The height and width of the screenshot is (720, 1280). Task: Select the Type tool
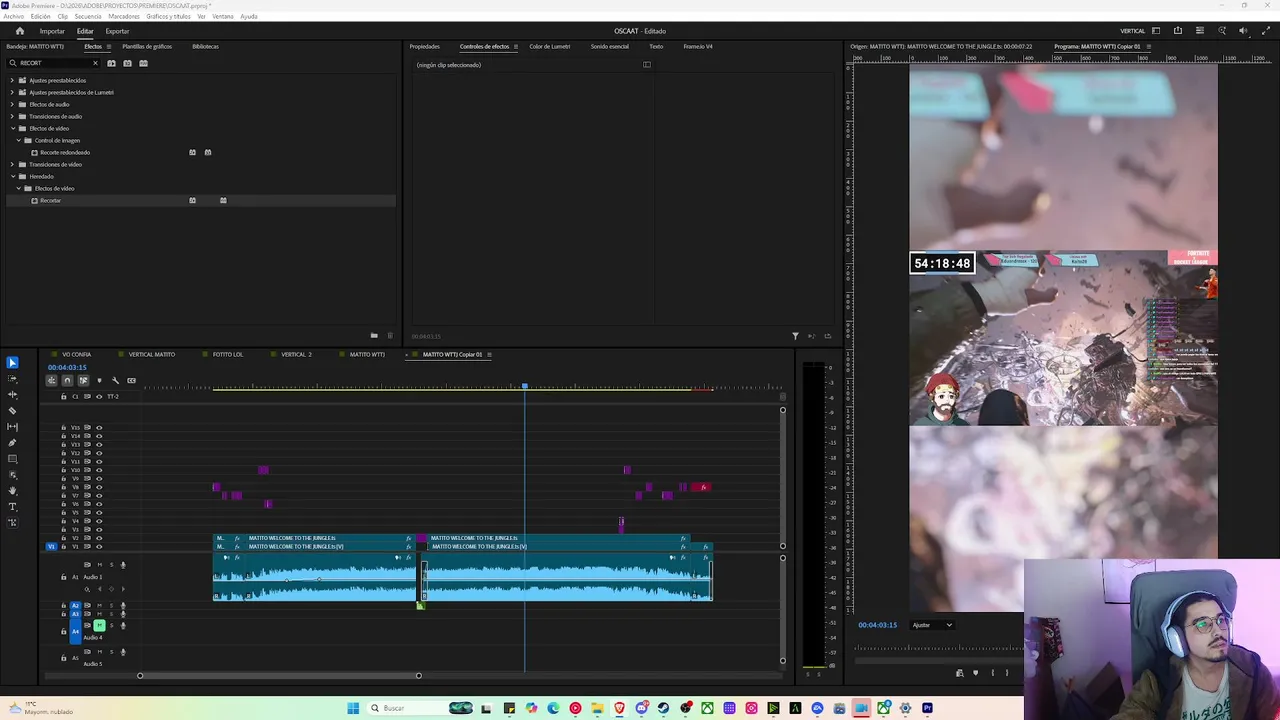tap(12, 507)
